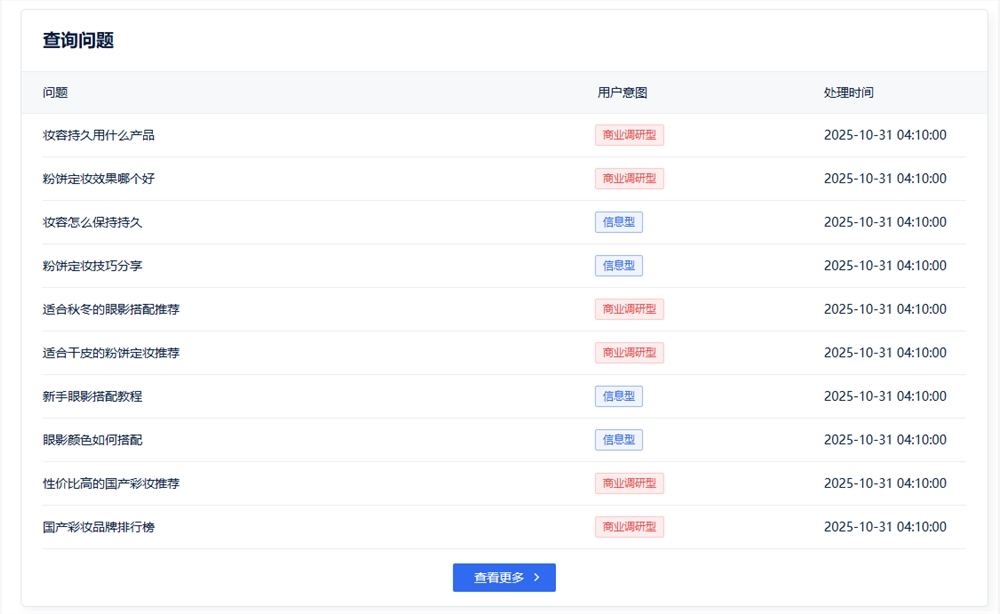Select the query 适合秋冬的眼影搭配推荐
Image resolution: width=1000 pixels, height=614 pixels.
[x=113, y=309]
